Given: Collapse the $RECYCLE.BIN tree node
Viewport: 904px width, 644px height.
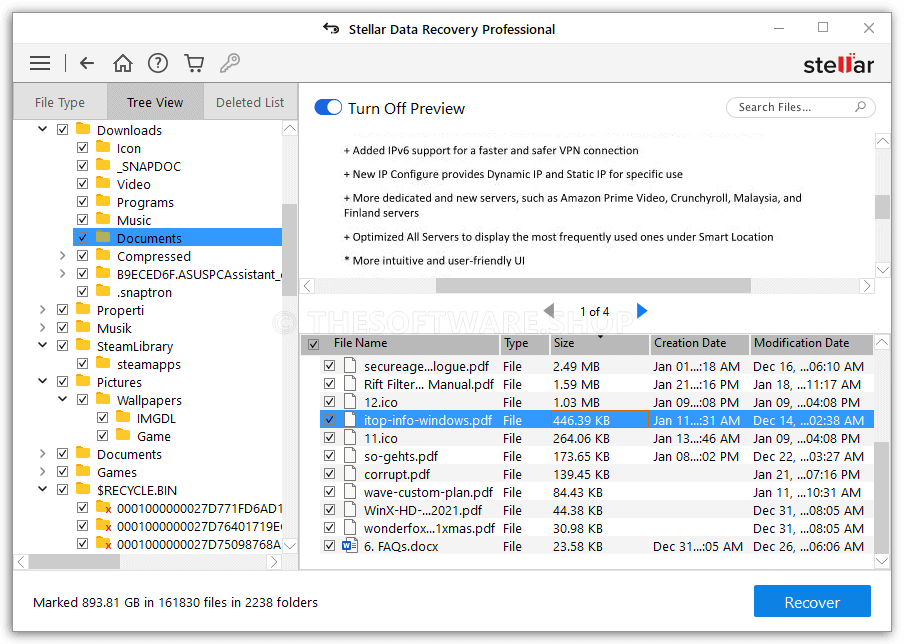Looking at the screenshot, I should 43,489.
